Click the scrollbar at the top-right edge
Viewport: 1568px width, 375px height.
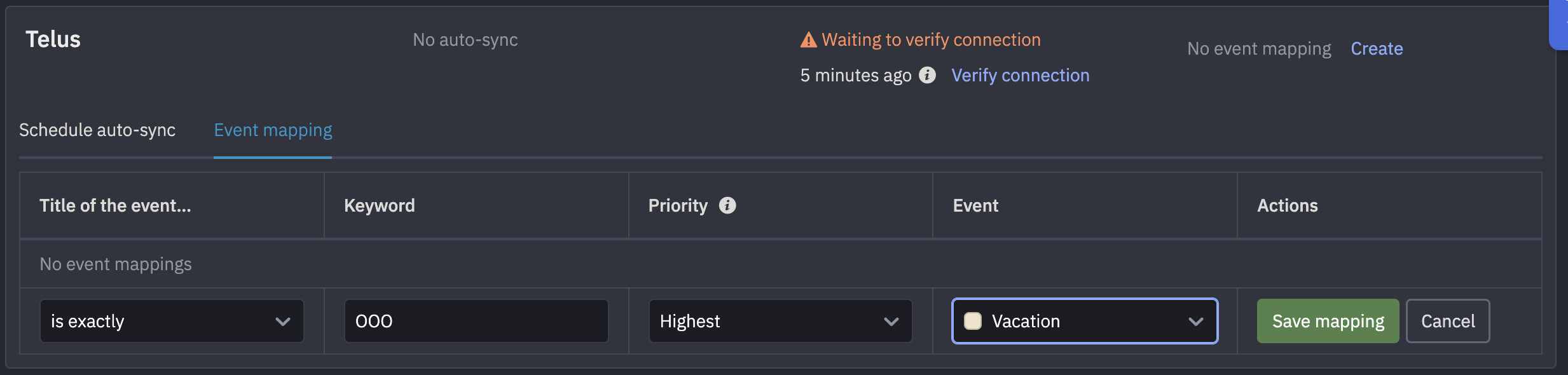click(1560, 25)
